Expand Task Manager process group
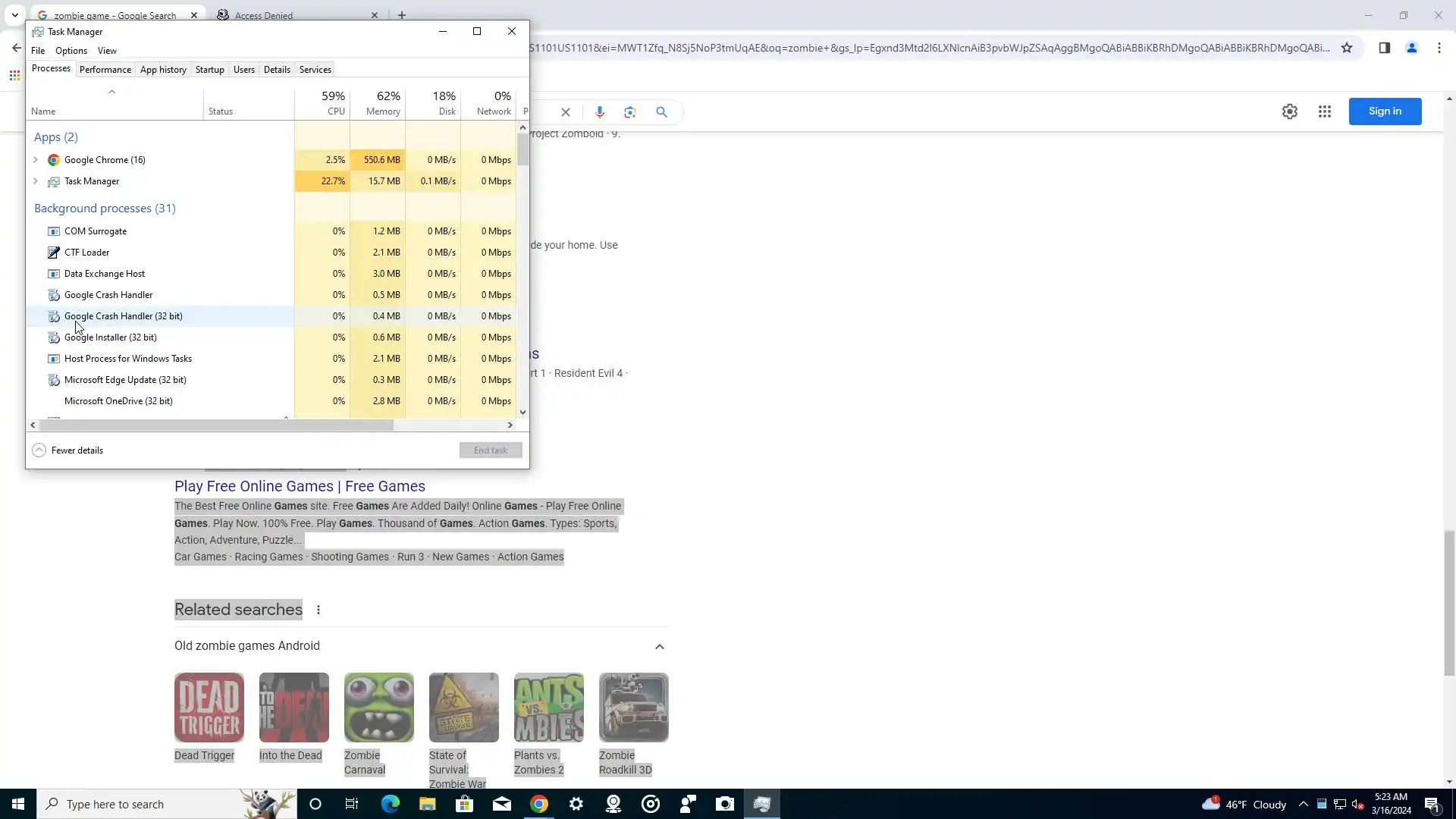The width and height of the screenshot is (1456, 819). [36, 181]
